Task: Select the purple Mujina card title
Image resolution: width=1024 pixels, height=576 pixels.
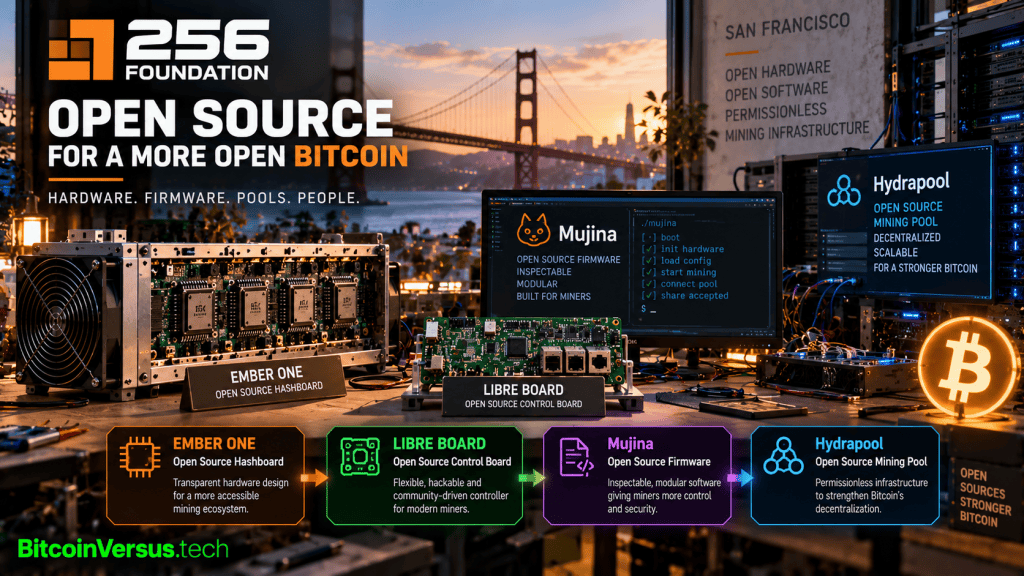Action: coord(630,444)
